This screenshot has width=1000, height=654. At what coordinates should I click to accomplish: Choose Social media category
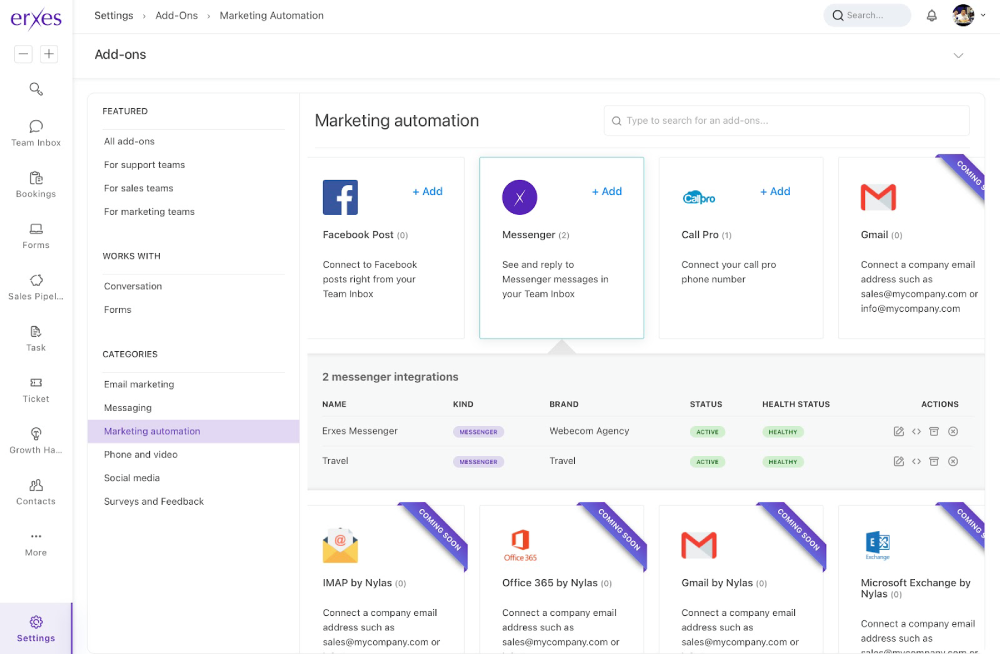(132, 478)
